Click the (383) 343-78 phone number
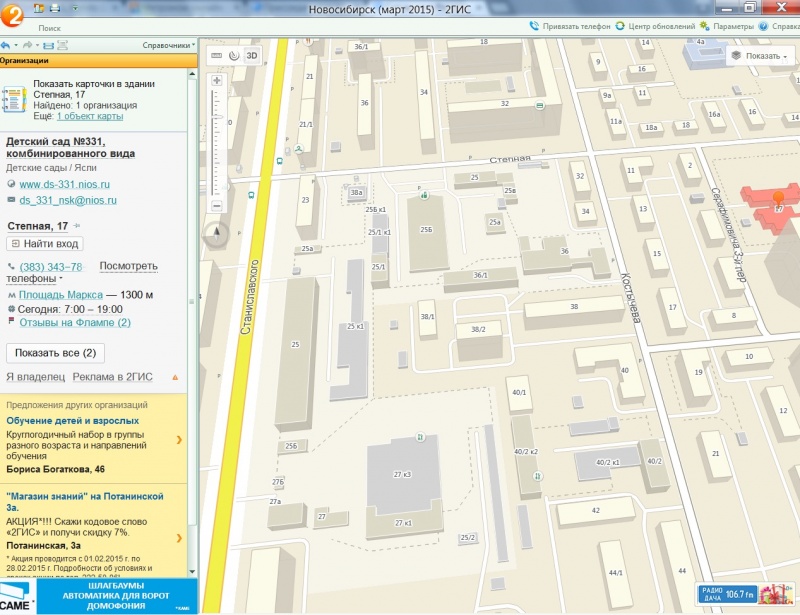The height and width of the screenshot is (615, 800). (51, 266)
